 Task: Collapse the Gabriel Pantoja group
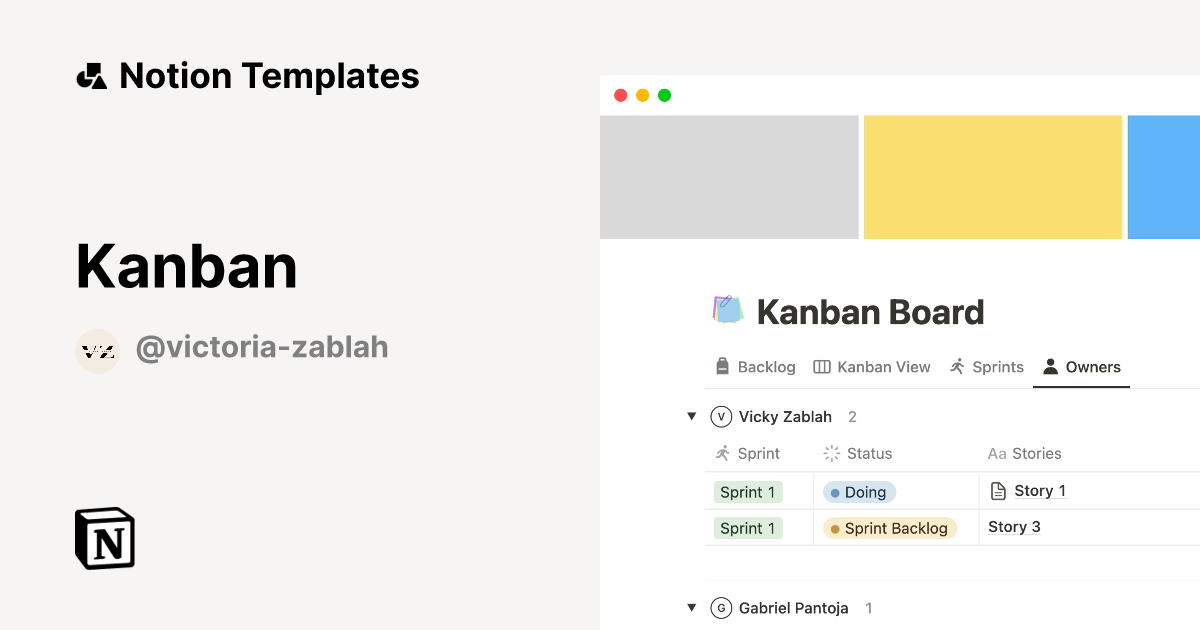(691, 608)
